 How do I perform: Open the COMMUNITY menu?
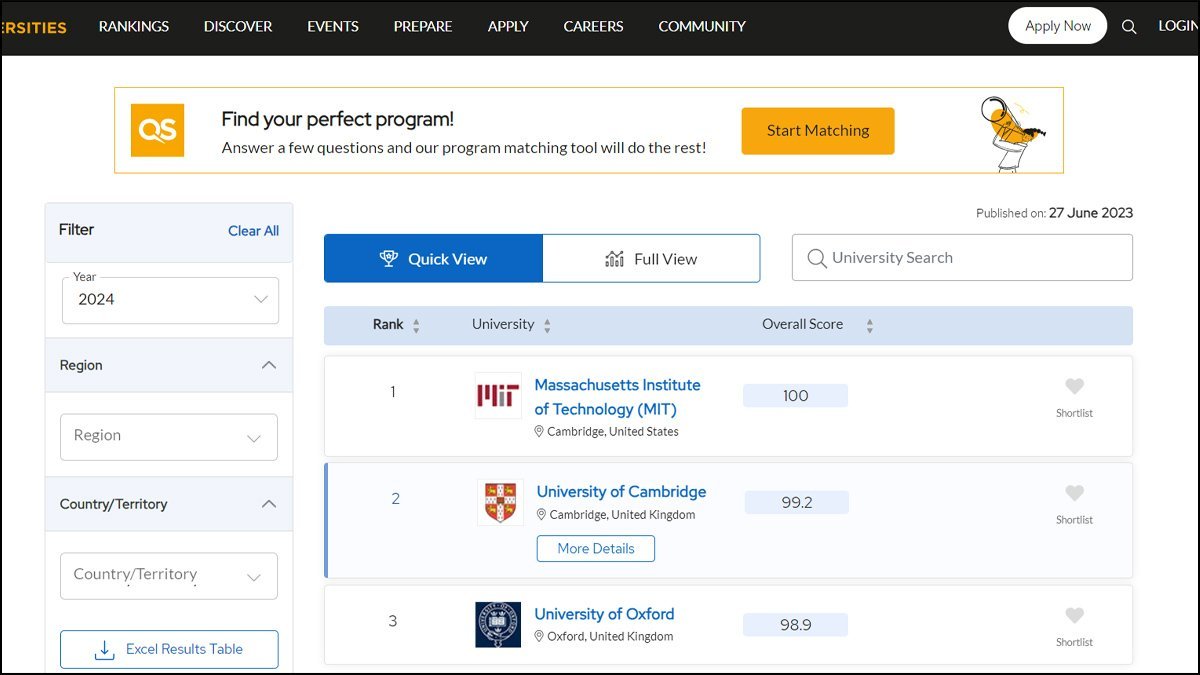(702, 27)
